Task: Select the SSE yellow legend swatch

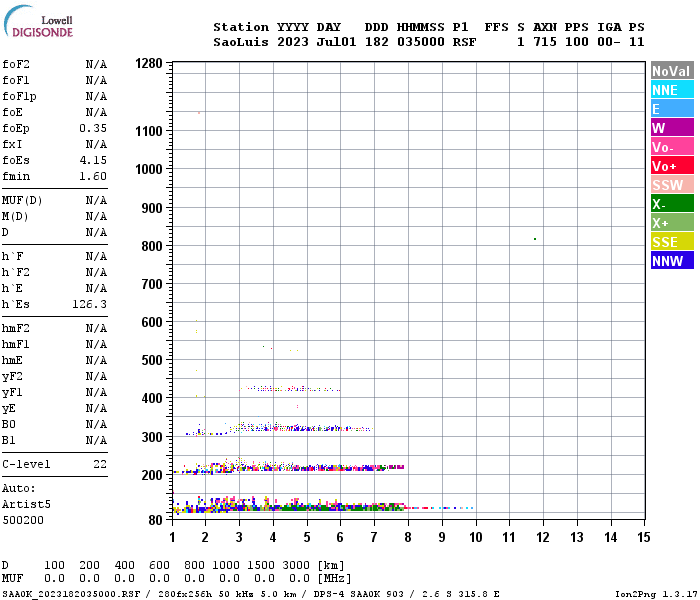Action: [x=672, y=242]
